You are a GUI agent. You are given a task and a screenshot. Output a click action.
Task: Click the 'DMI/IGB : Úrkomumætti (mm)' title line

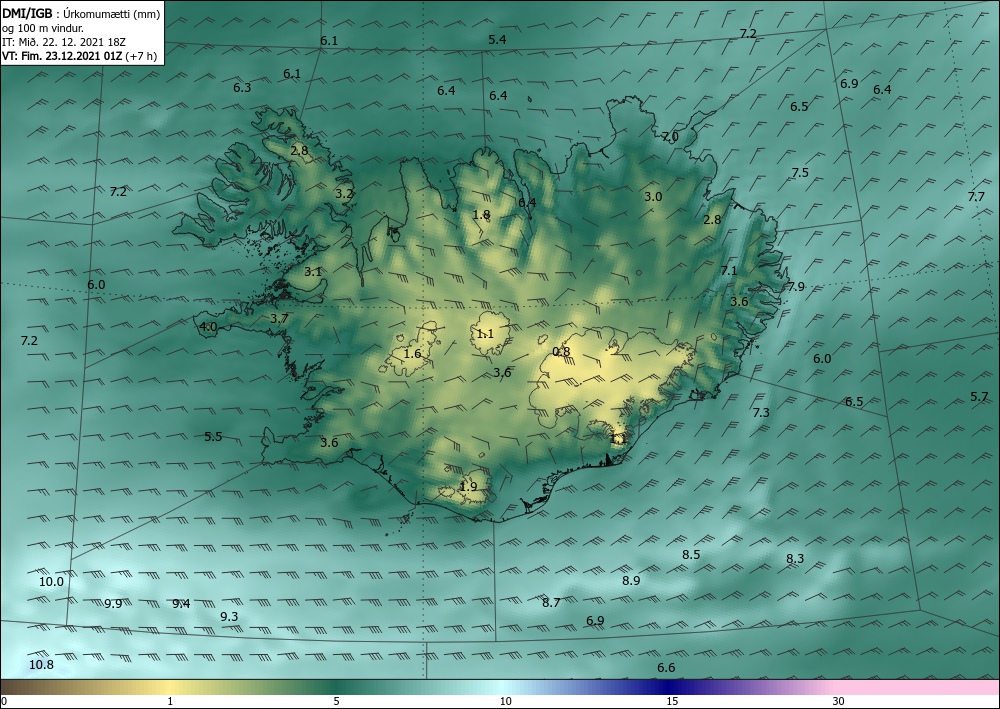click(81, 13)
